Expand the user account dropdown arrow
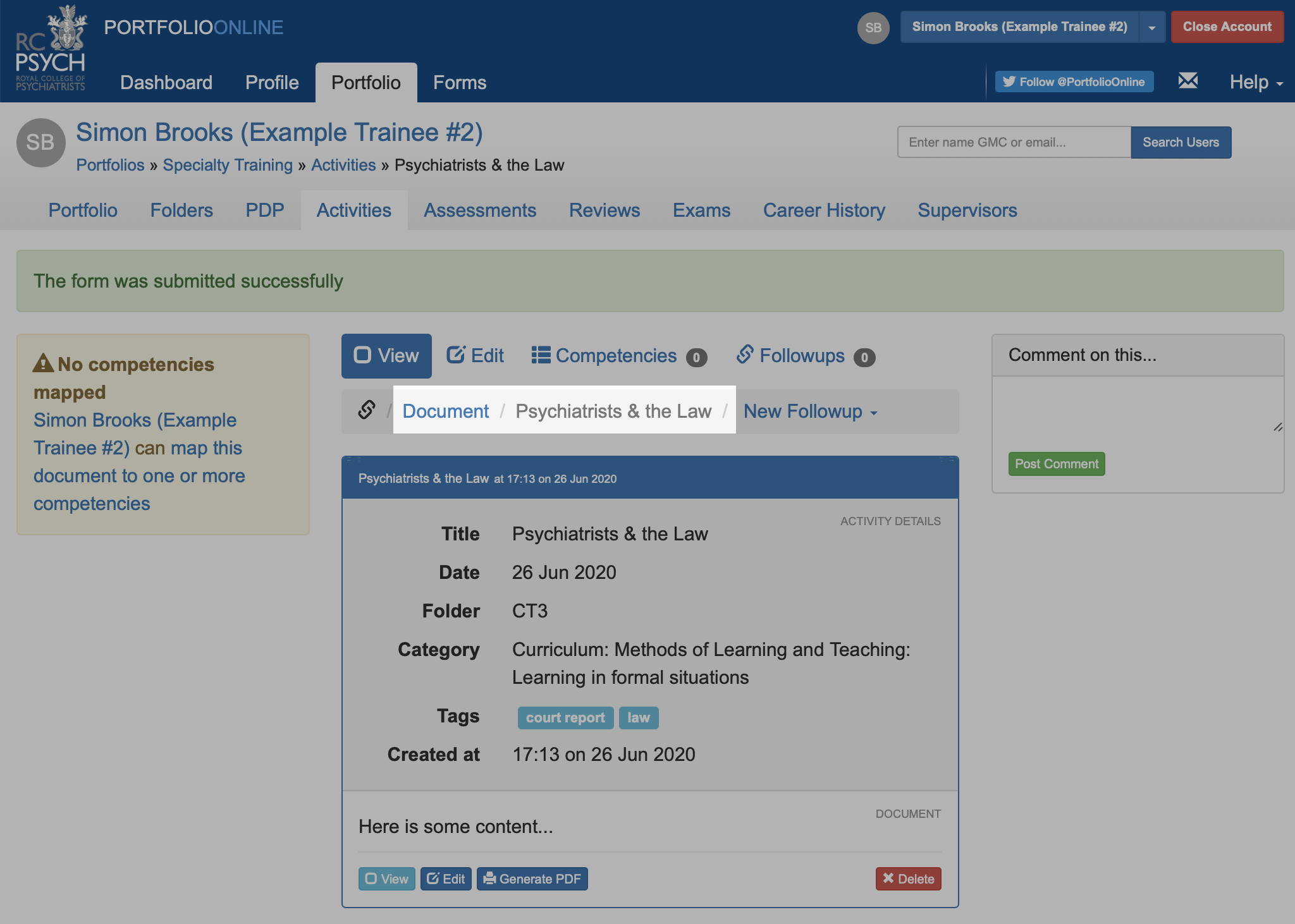This screenshot has width=1295, height=924. click(x=1151, y=28)
